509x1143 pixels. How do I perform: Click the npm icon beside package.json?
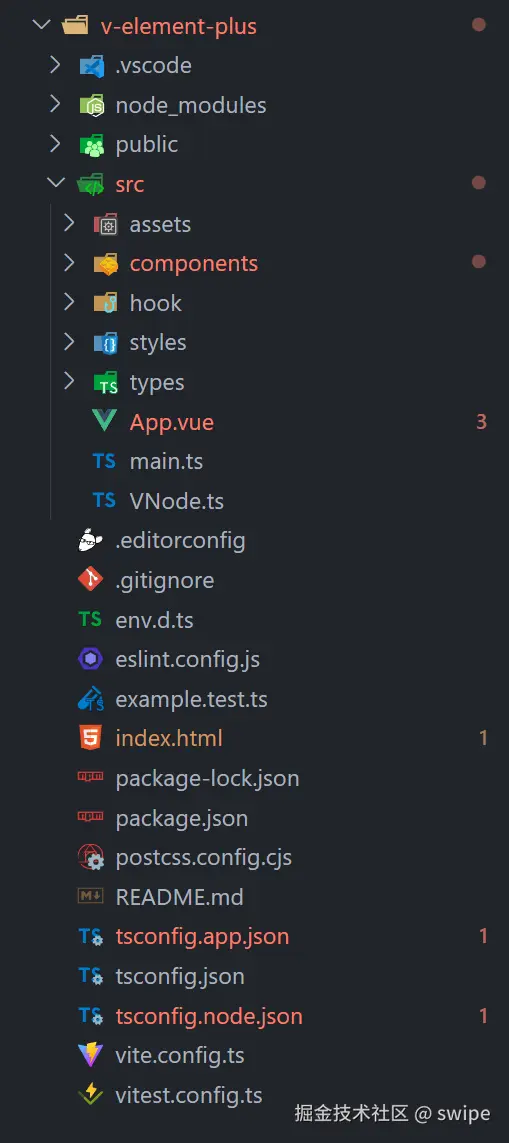[x=90, y=818]
